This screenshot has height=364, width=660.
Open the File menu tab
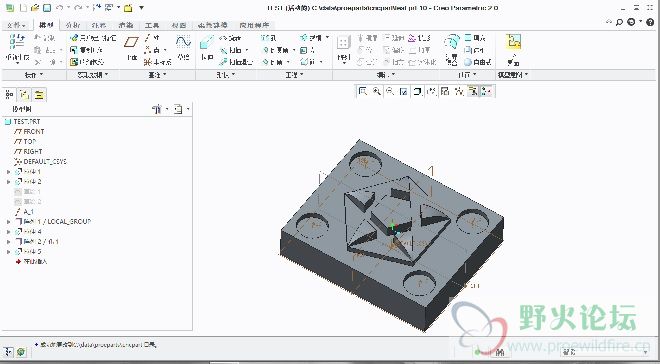pos(17,25)
